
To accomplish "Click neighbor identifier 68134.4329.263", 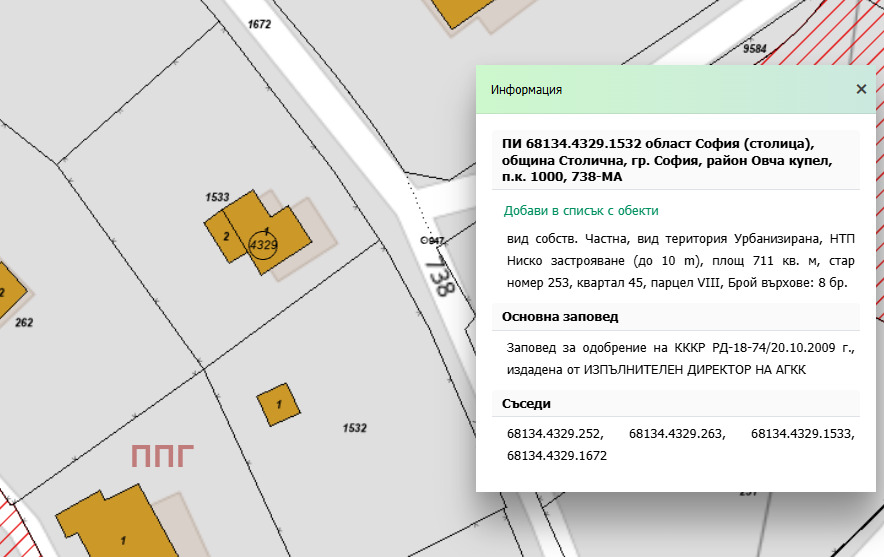I will pos(677,434).
